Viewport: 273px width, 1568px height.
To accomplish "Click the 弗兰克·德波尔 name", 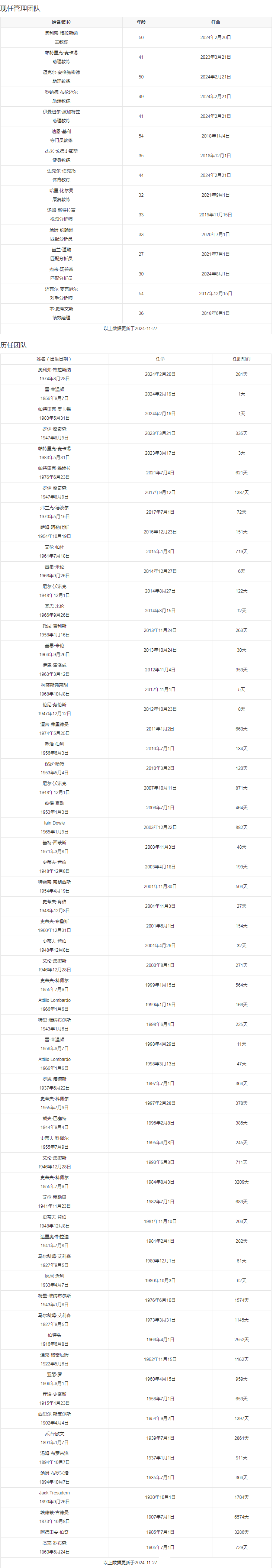I will coord(54,508).
